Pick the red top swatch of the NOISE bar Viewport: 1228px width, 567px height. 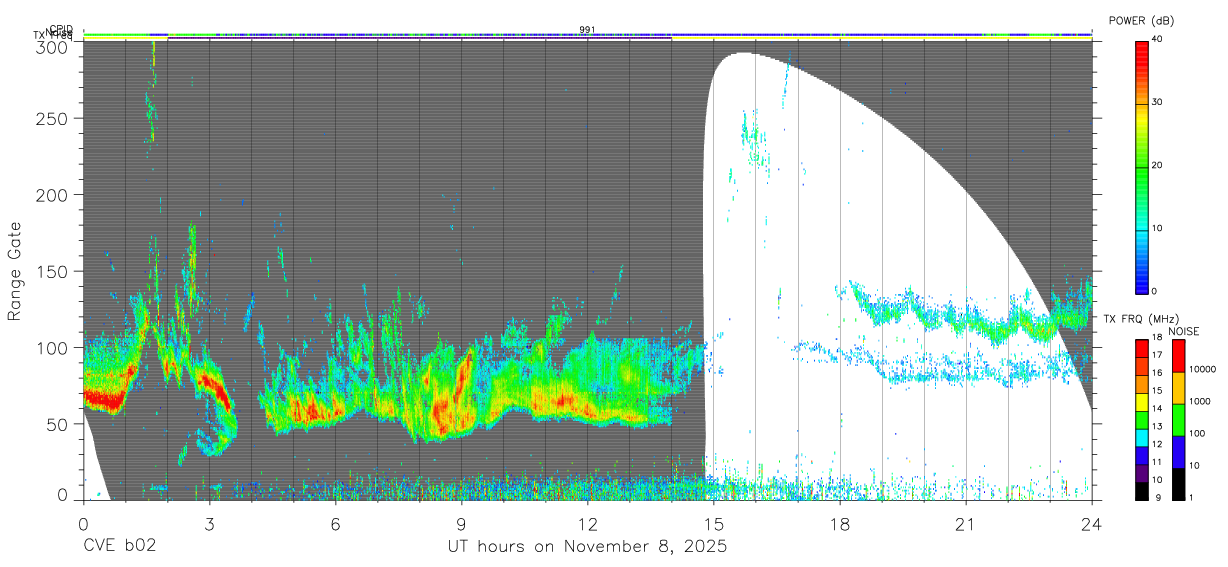pyautogui.click(x=1178, y=356)
